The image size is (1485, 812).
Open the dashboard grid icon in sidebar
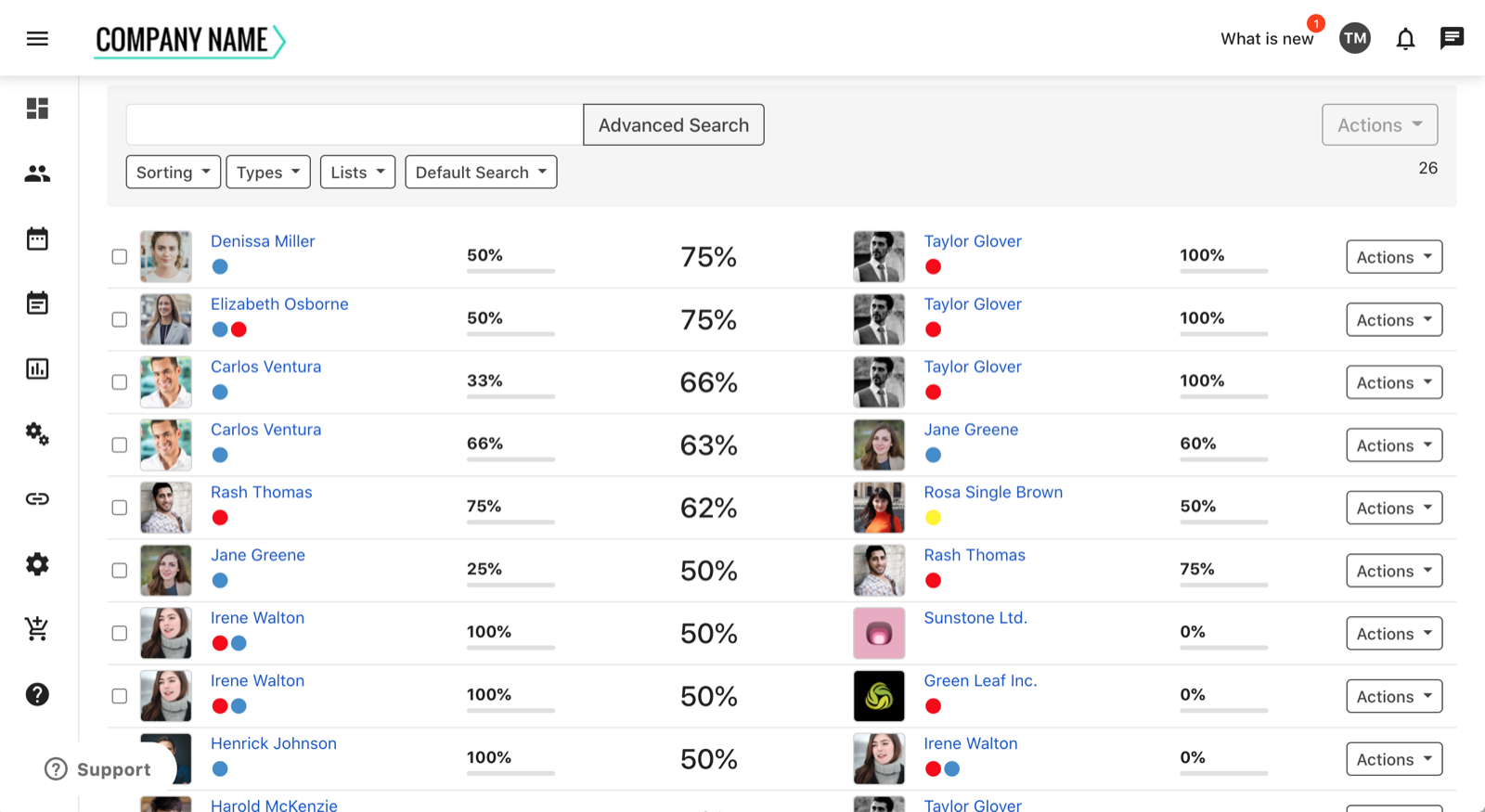tap(37, 109)
